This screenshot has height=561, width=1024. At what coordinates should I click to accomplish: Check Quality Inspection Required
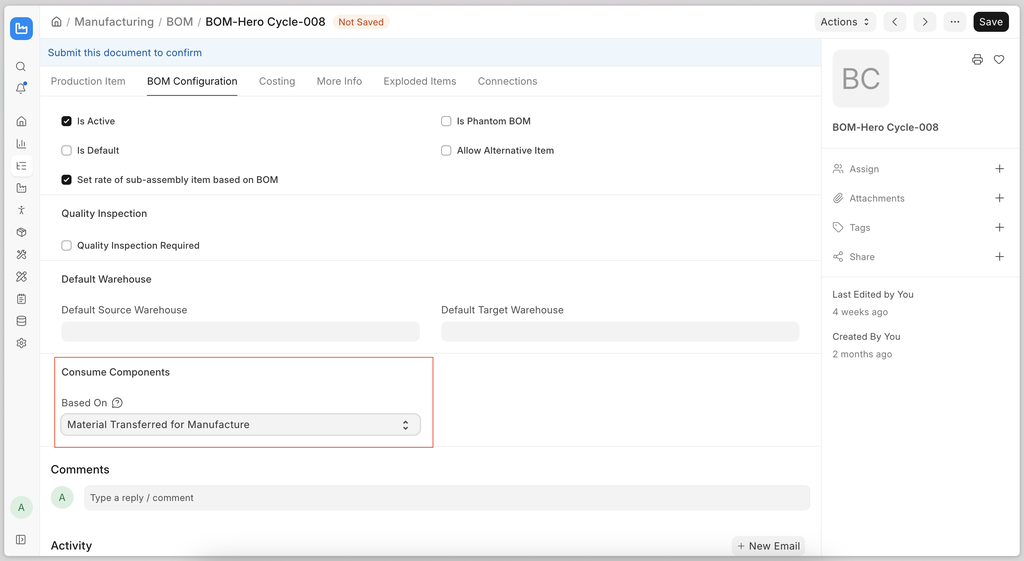67,245
